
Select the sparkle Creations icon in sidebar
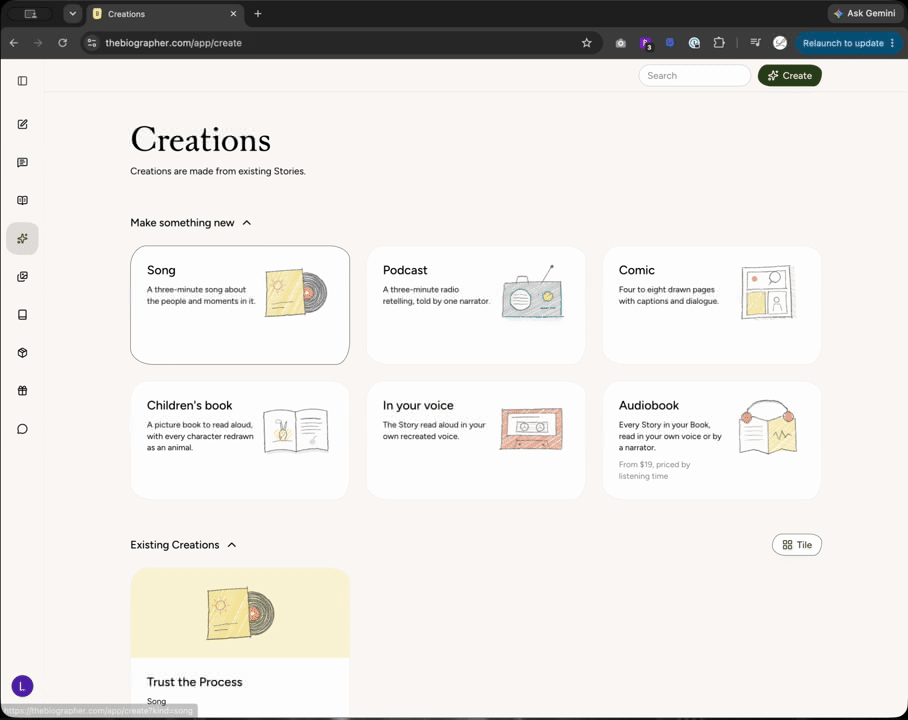tap(23, 239)
